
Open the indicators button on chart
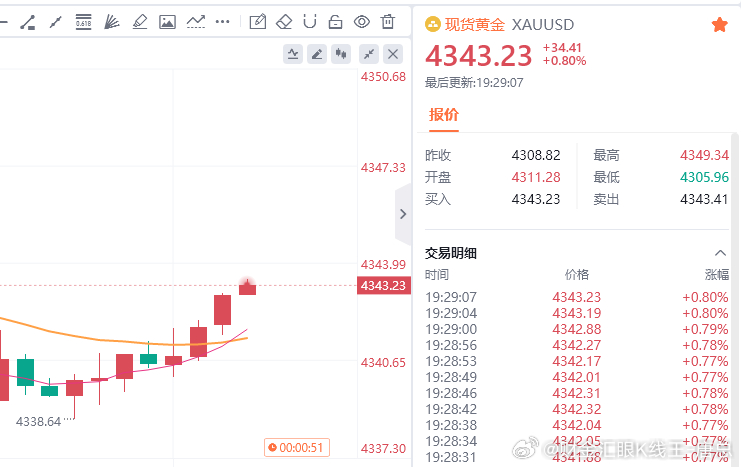click(293, 54)
